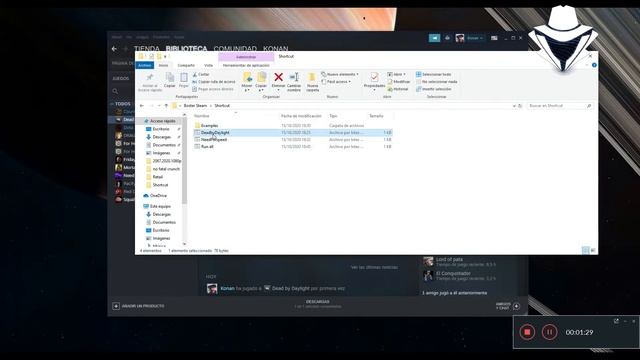Sort by Fecha de modificación header
The height and width of the screenshot is (360, 640).
coord(302,116)
